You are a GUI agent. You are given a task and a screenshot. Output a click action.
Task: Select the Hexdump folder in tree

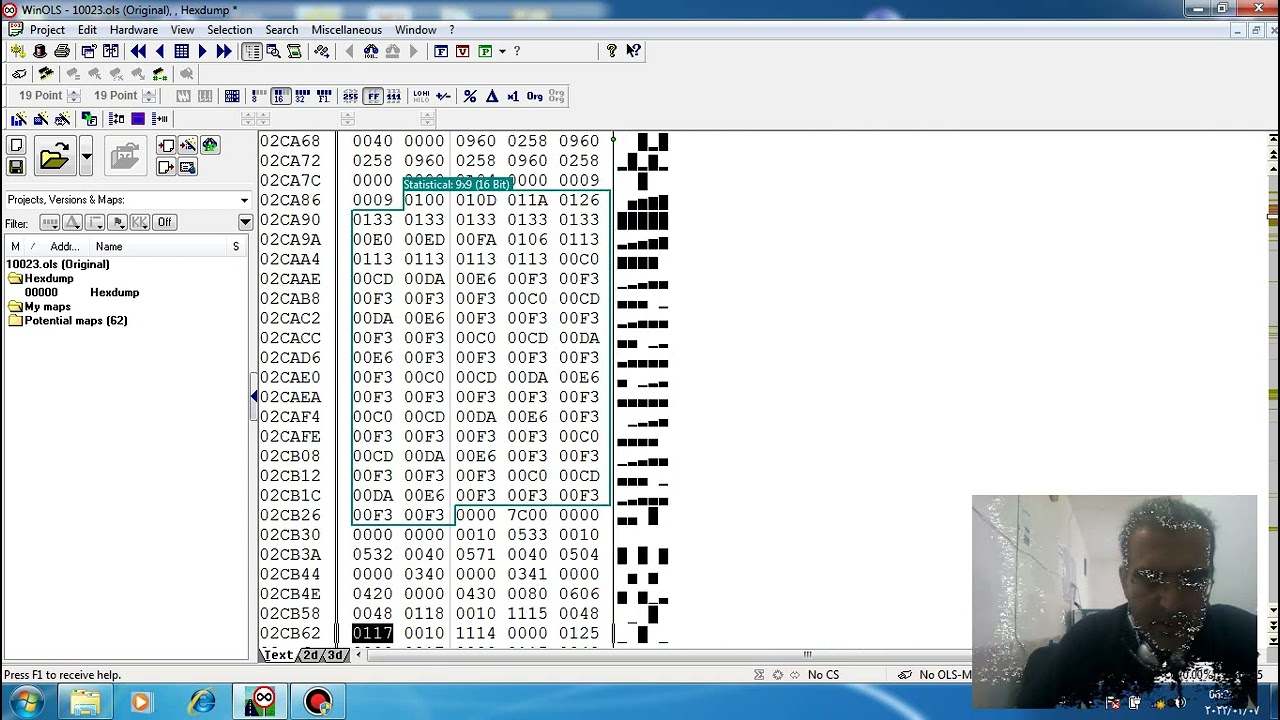point(42,278)
